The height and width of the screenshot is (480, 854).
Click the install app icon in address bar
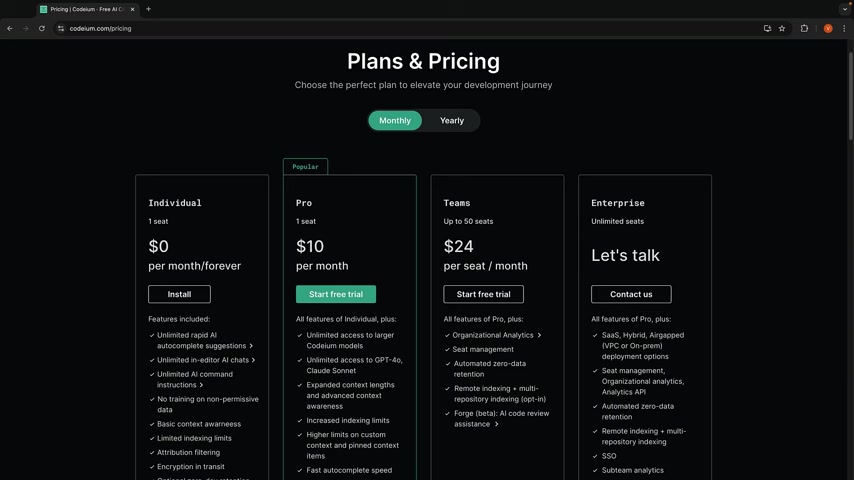tap(767, 28)
